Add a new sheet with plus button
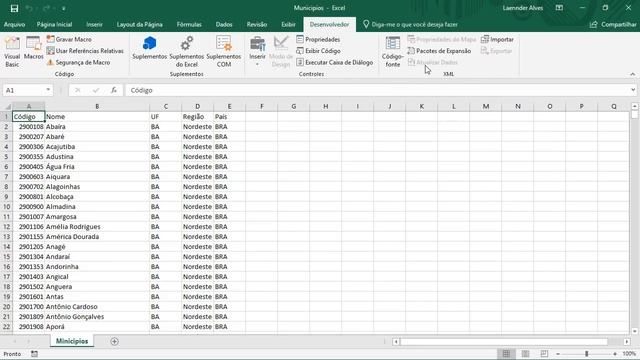This screenshot has height=360, width=640. (x=114, y=341)
